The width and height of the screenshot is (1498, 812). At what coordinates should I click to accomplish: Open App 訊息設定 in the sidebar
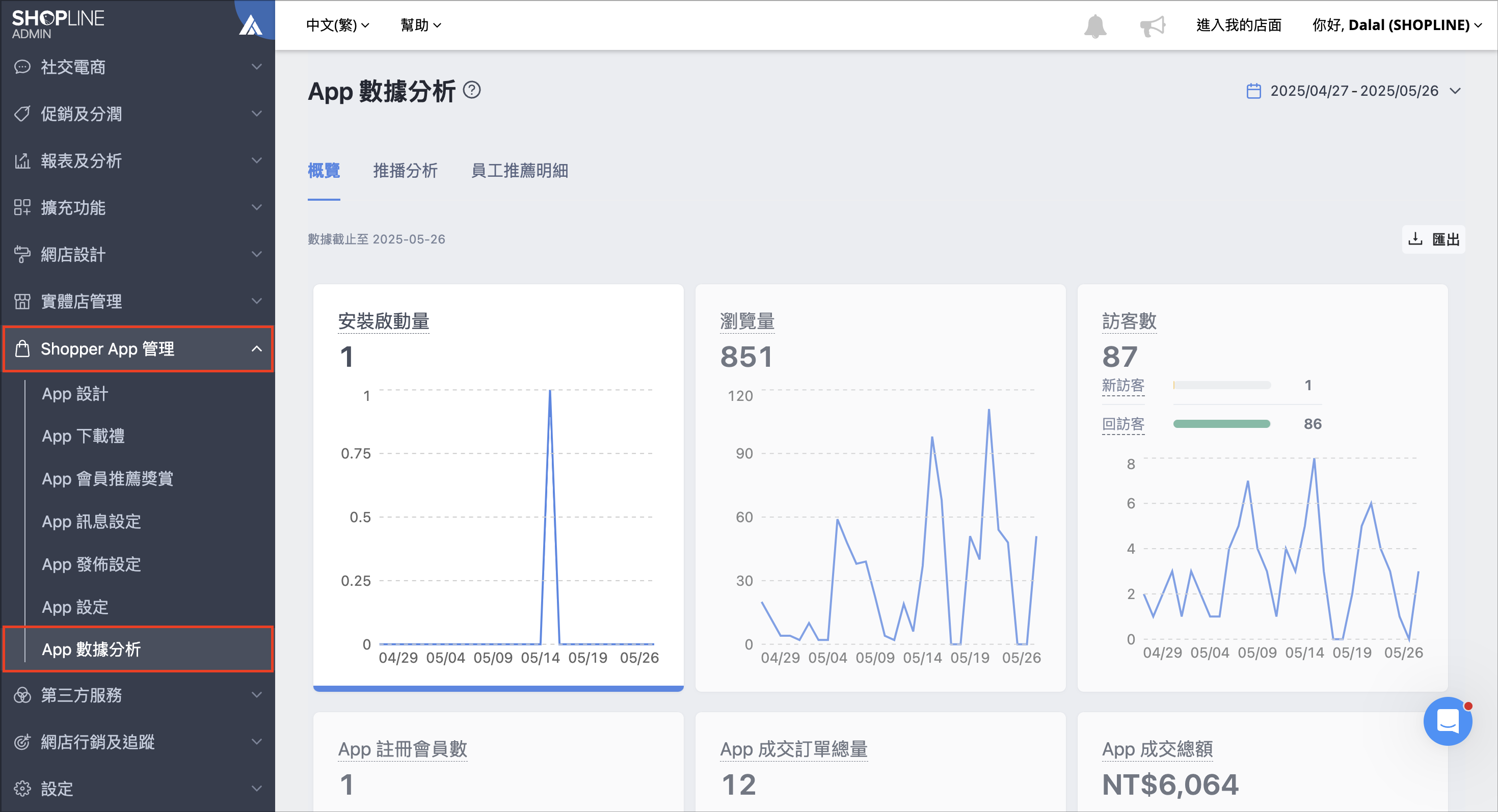tap(91, 522)
